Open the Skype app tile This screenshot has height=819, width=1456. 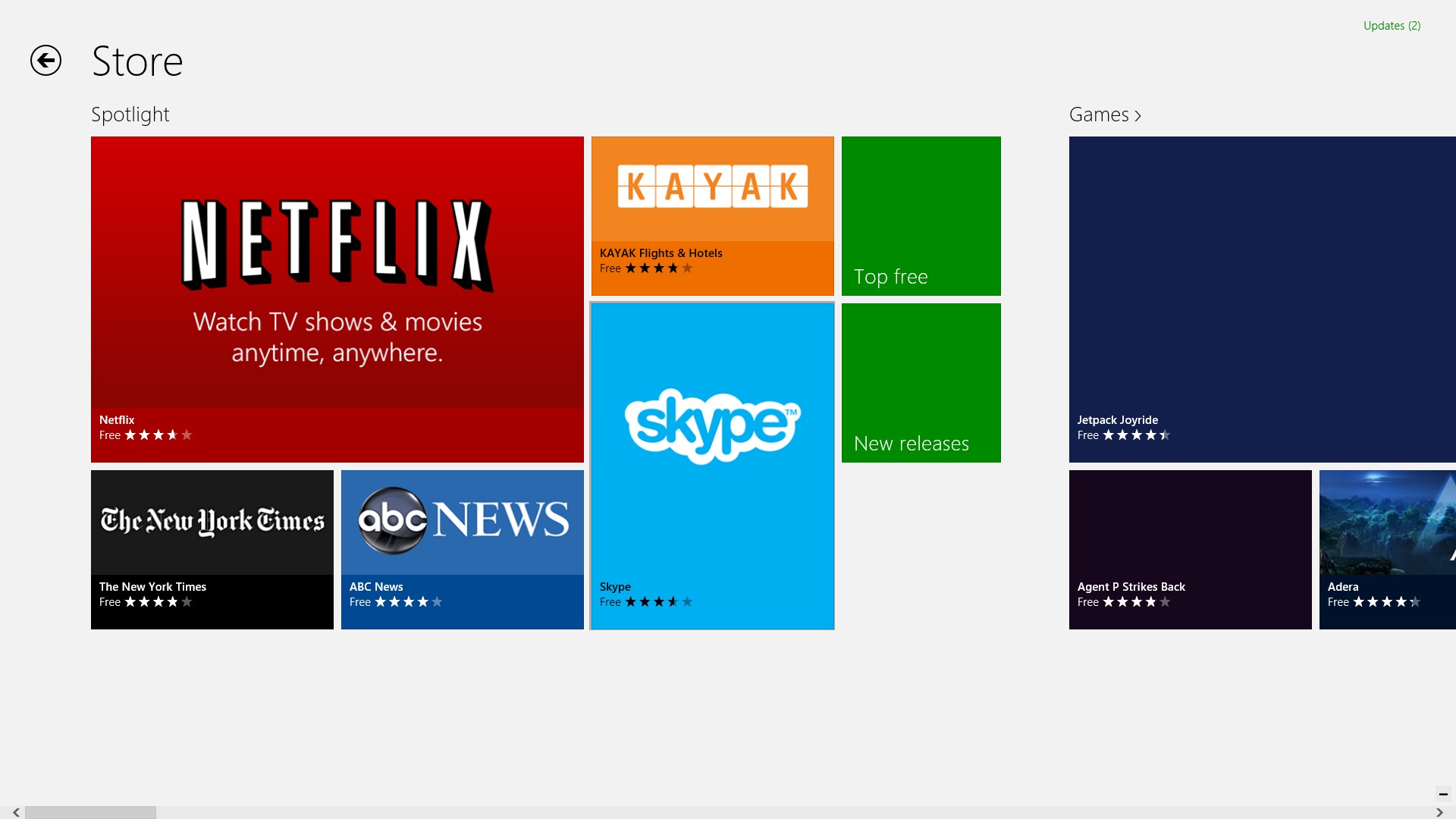pyautogui.click(x=713, y=466)
